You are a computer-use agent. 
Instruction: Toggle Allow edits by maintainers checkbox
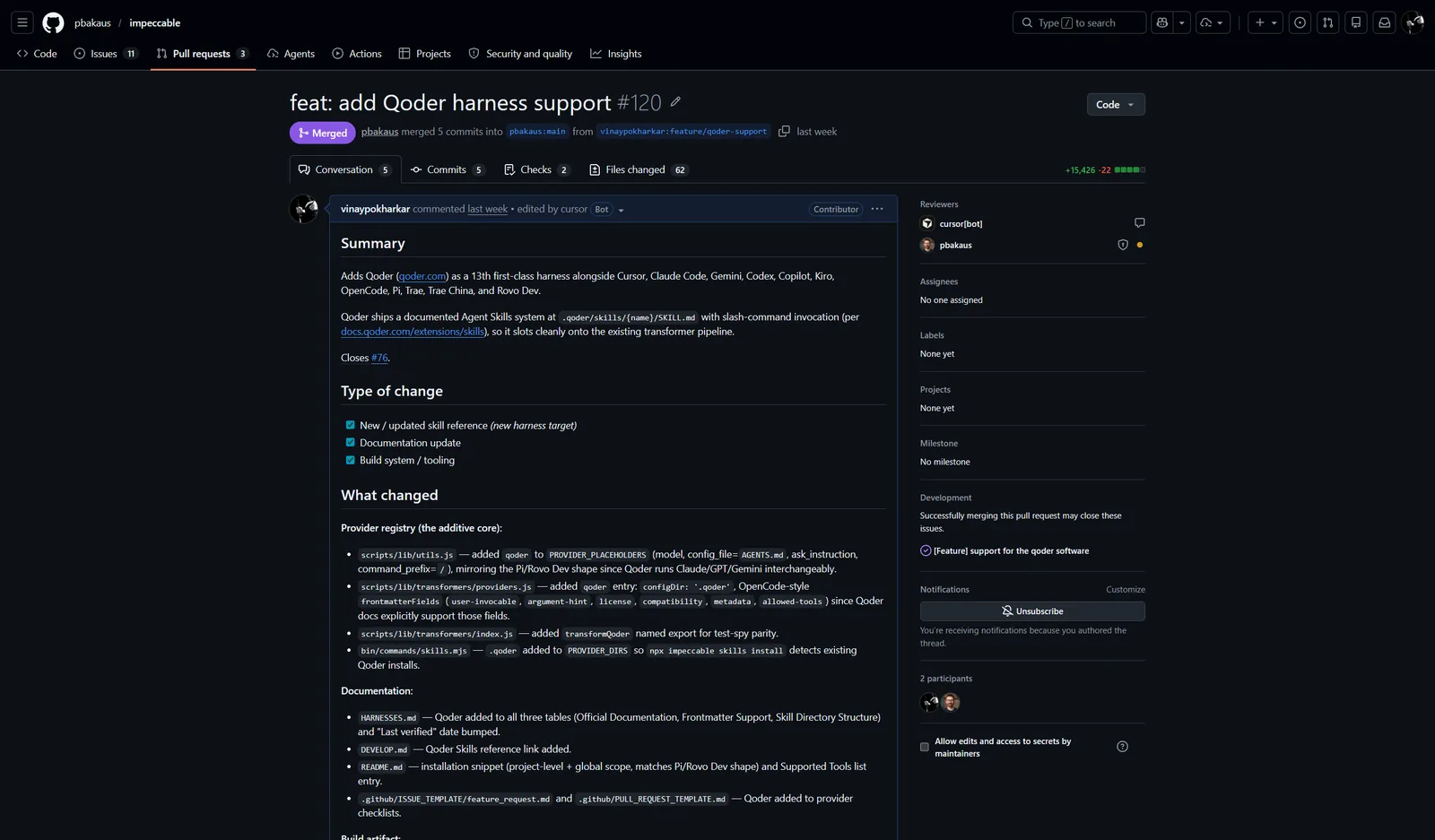[x=925, y=747]
